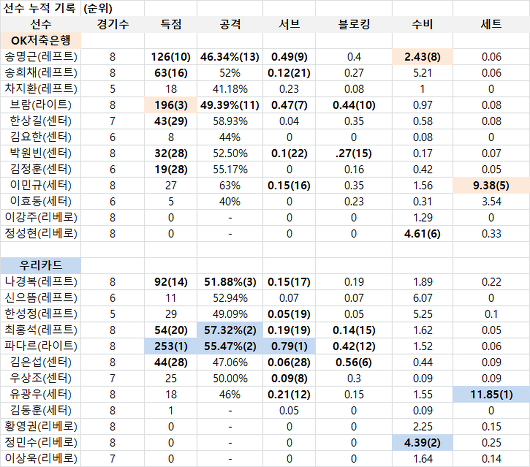The image size is (530, 467).
Task: Select player name 한성정(레프트)
Action: (41, 313)
